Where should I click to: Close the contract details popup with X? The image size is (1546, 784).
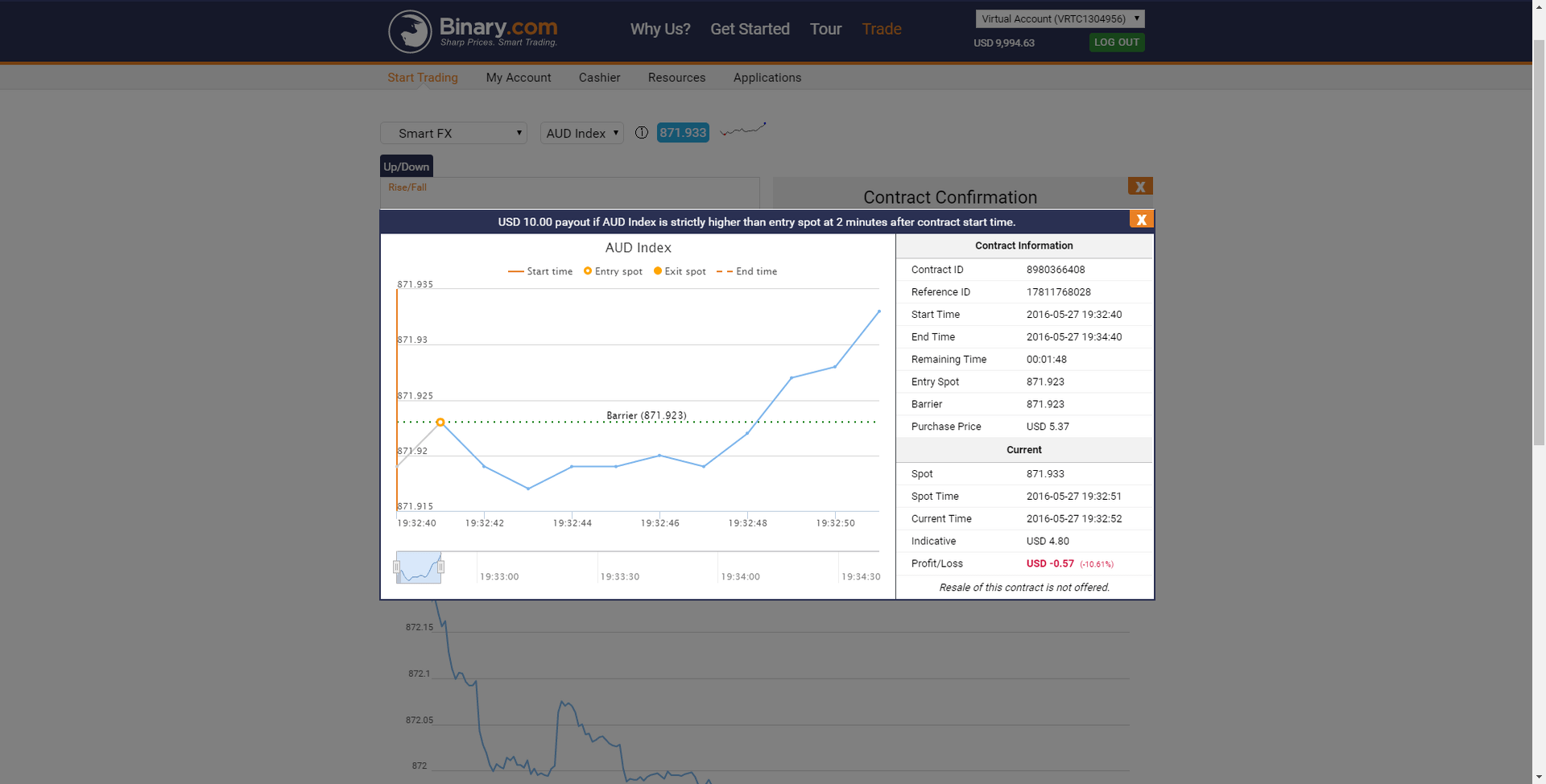(x=1141, y=219)
